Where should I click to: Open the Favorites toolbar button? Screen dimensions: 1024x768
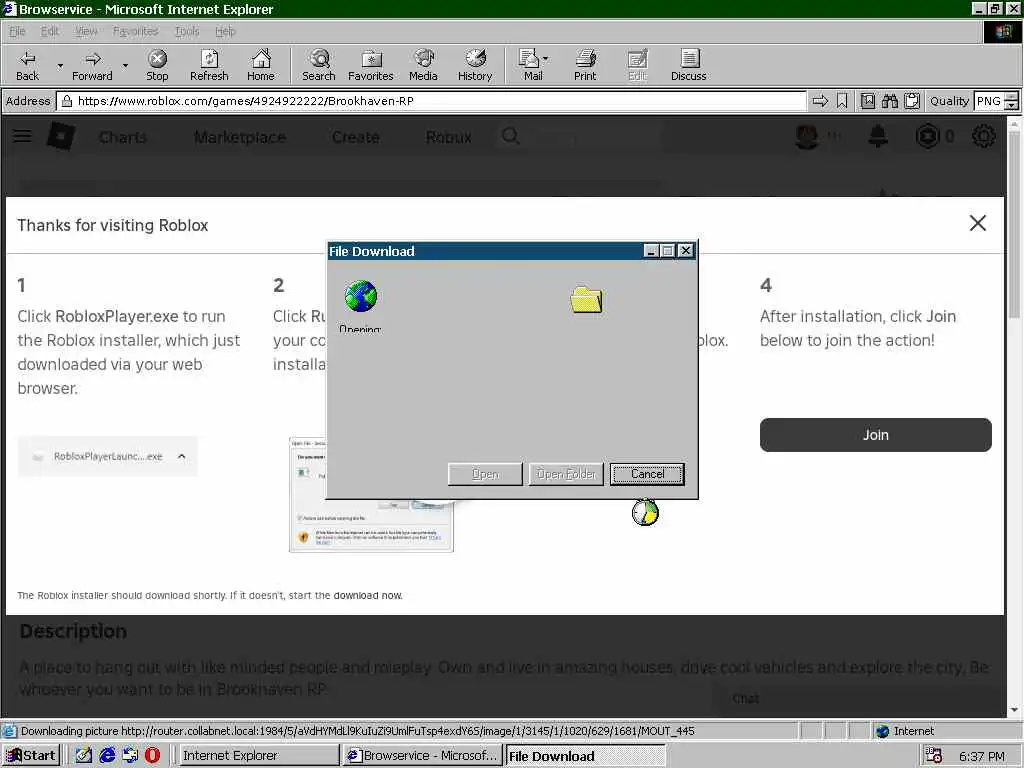pyautogui.click(x=371, y=65)
